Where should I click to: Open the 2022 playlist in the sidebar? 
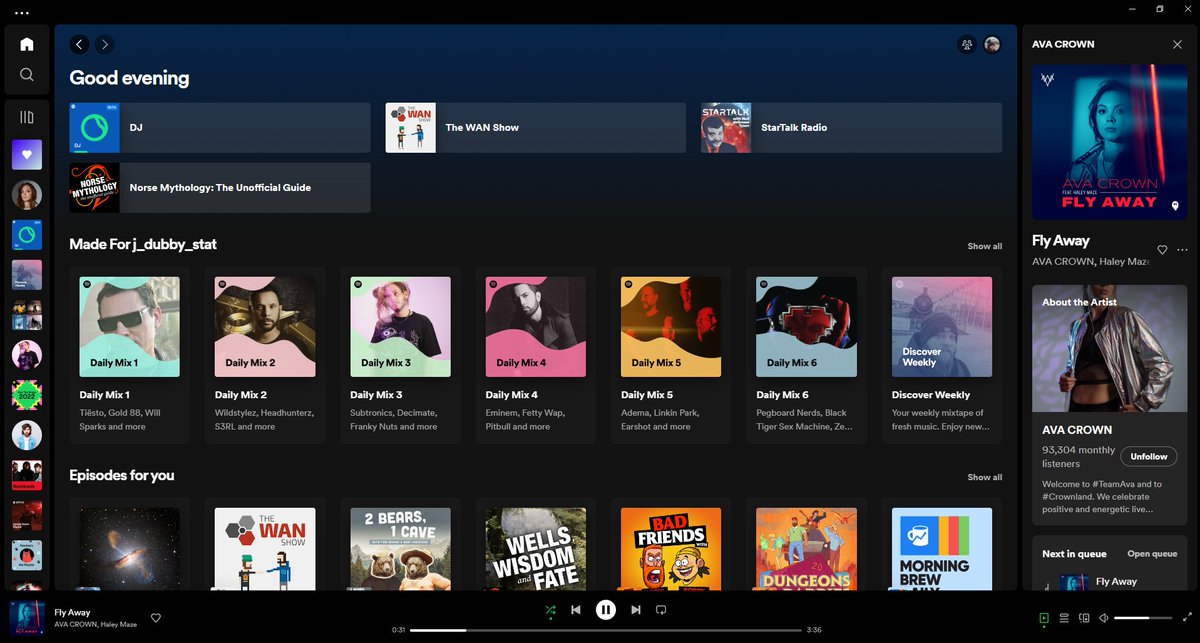27,395
